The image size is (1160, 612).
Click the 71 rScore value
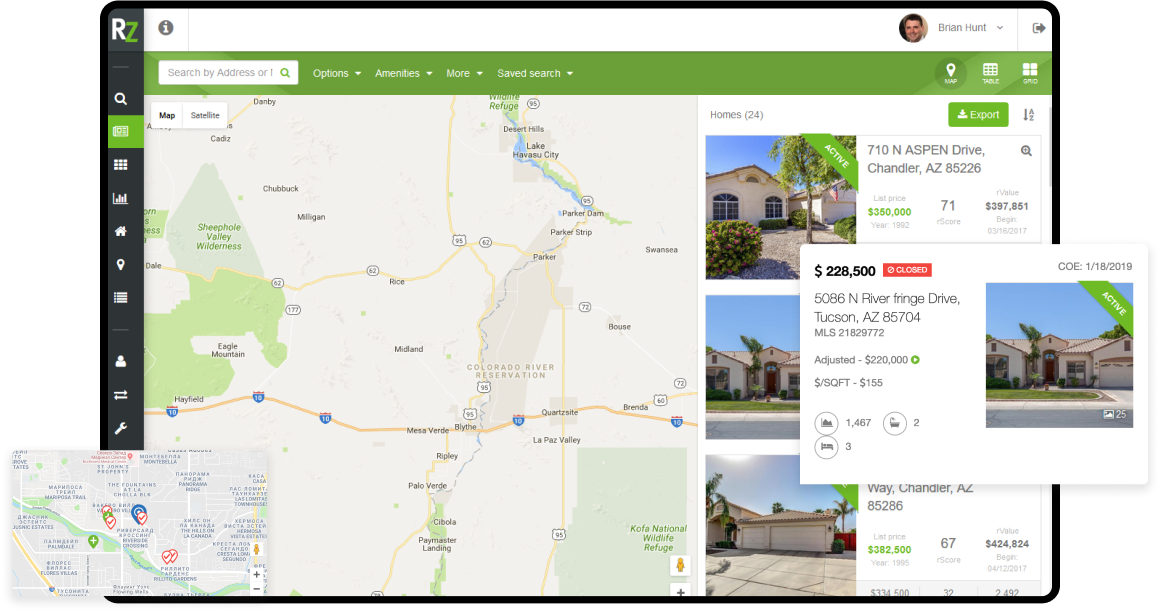tap(948, 206)
